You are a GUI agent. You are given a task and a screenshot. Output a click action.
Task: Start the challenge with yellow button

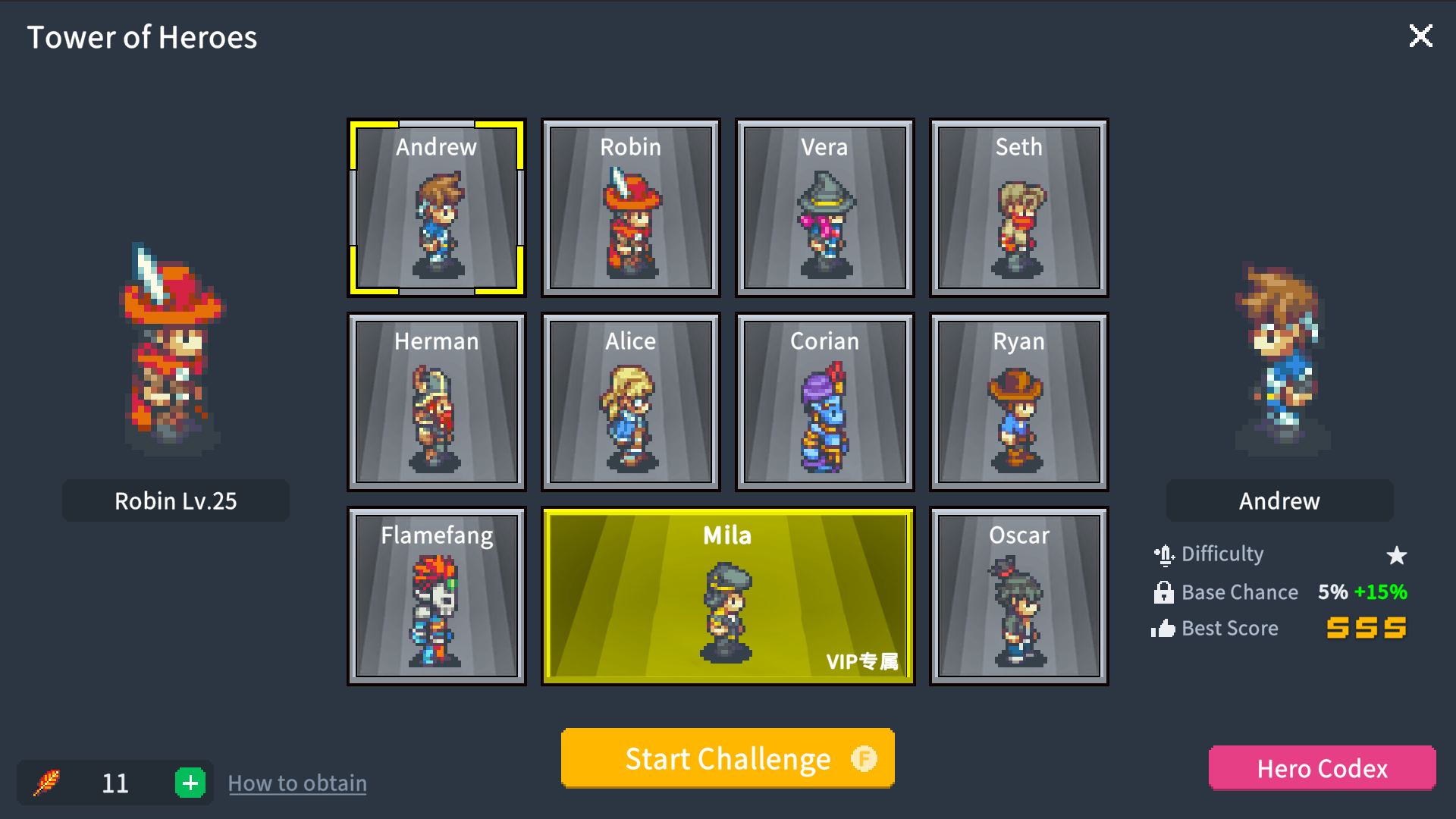[x=728, y=758]
